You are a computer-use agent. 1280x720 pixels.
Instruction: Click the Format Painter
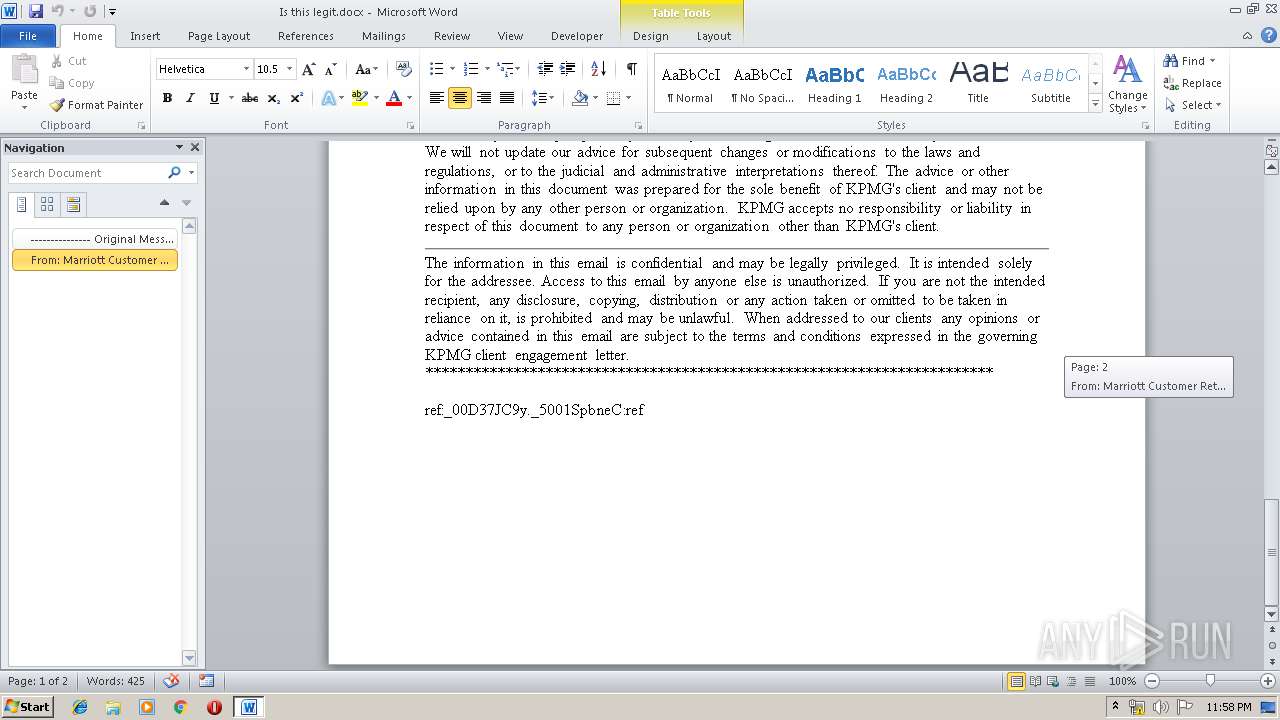96,105
